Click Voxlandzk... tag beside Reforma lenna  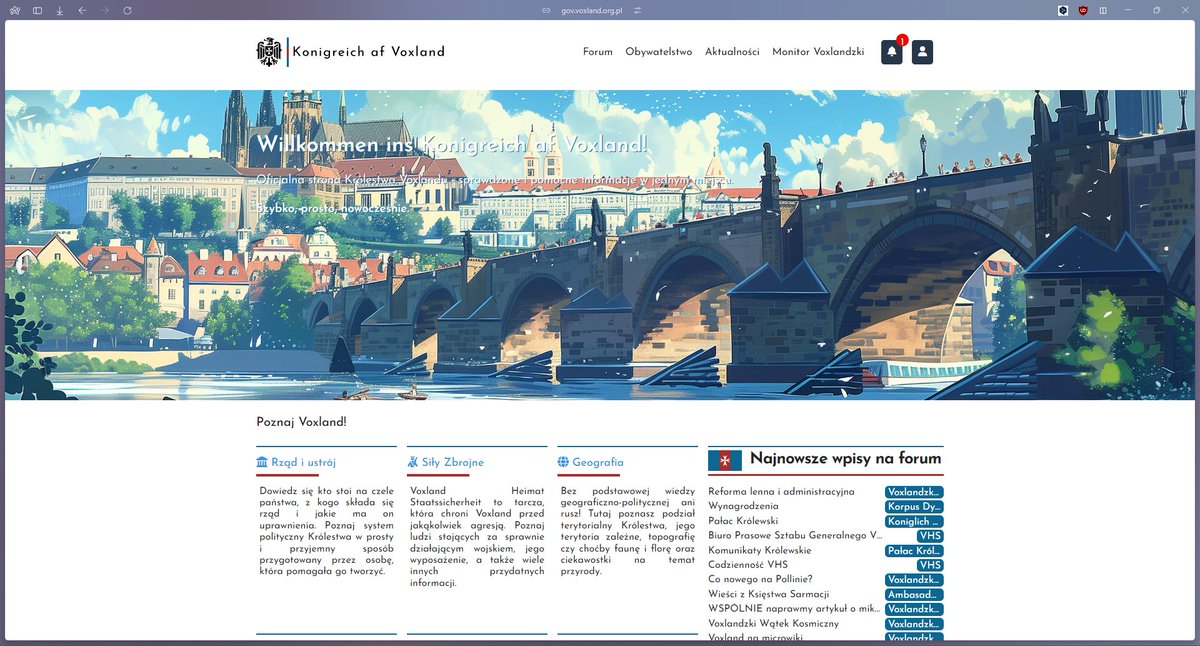coord(914,492)
